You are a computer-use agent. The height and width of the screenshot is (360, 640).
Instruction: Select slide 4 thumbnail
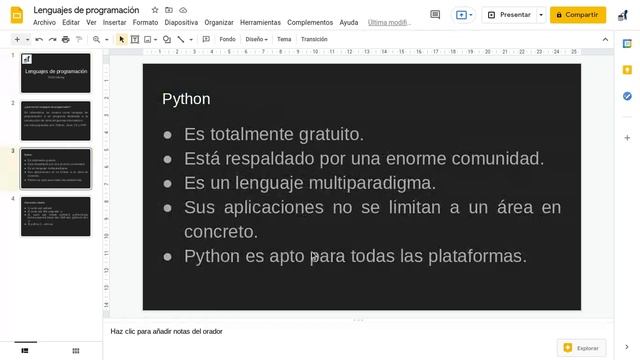56,216
